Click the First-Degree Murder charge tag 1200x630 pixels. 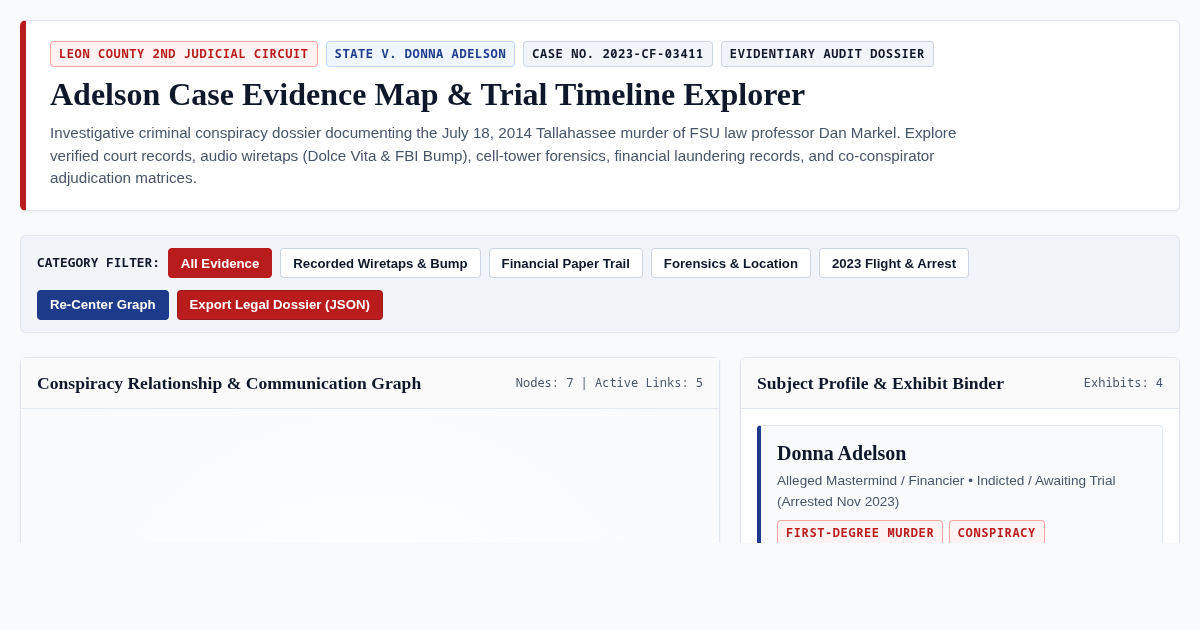coord(860,532)
